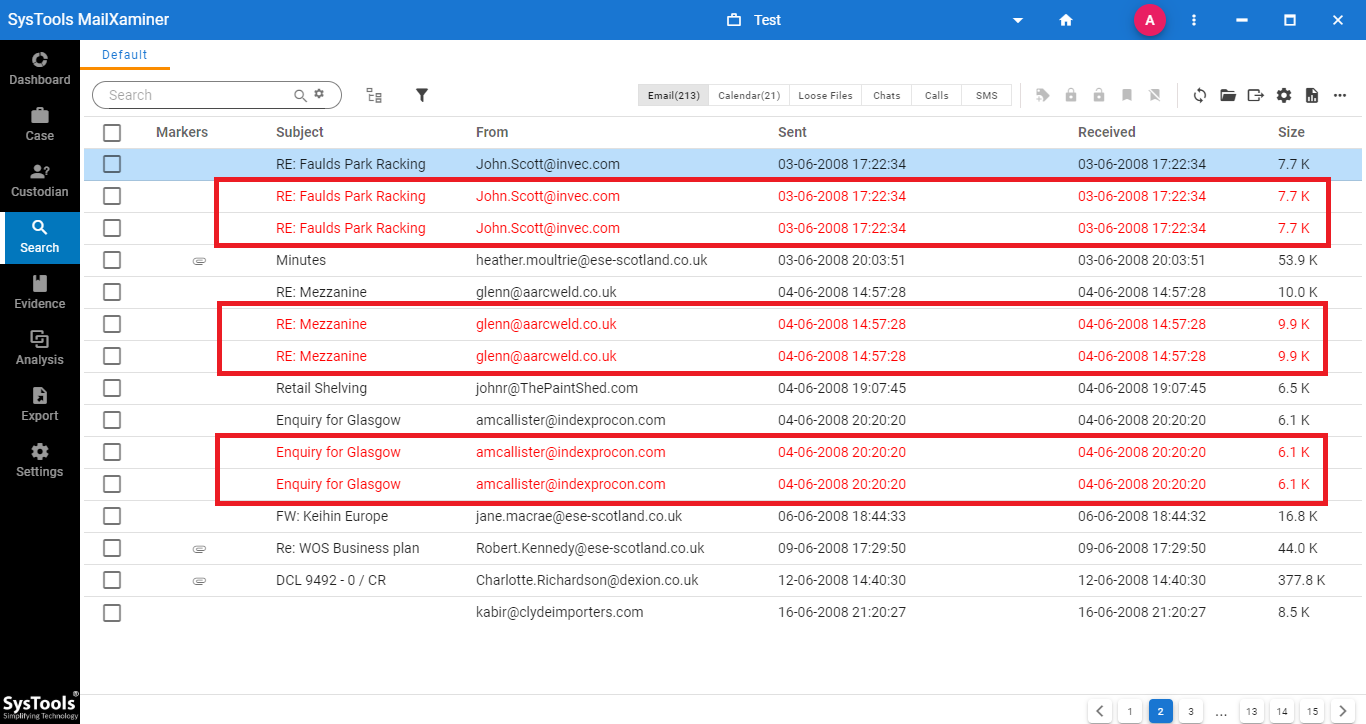Open the Evidence sidebar section
Image resolution: width=1366 pixels, height=724 pixels.
pyautogui.click(x=40, y=293)
